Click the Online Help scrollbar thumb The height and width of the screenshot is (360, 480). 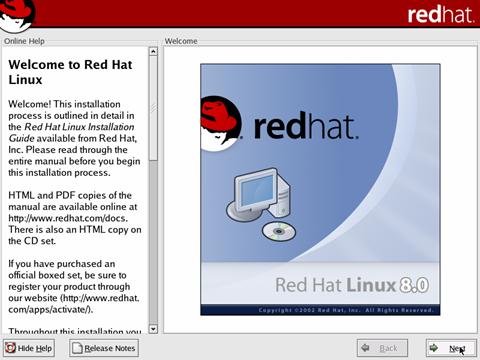click(153, 108)
